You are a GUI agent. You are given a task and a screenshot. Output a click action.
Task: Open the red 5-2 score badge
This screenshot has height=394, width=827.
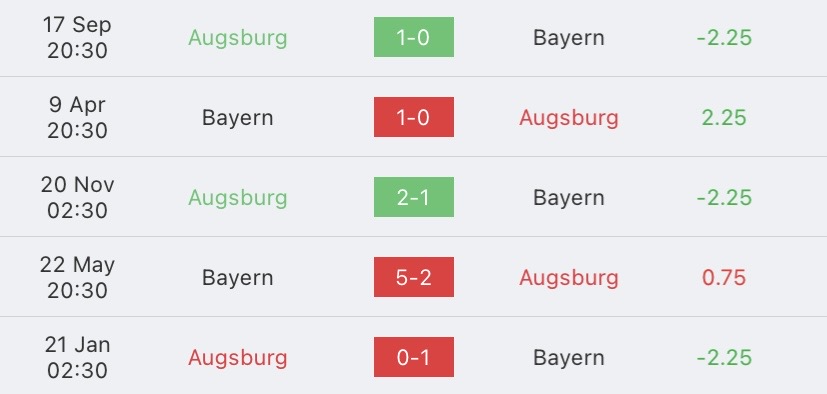point(414,277)
